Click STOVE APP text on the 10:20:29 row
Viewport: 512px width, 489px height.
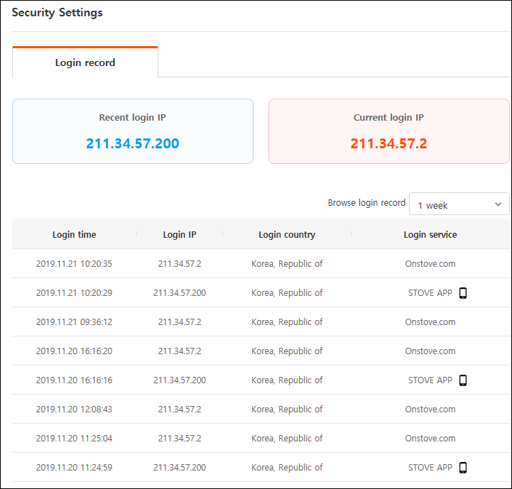click(430, 293)
